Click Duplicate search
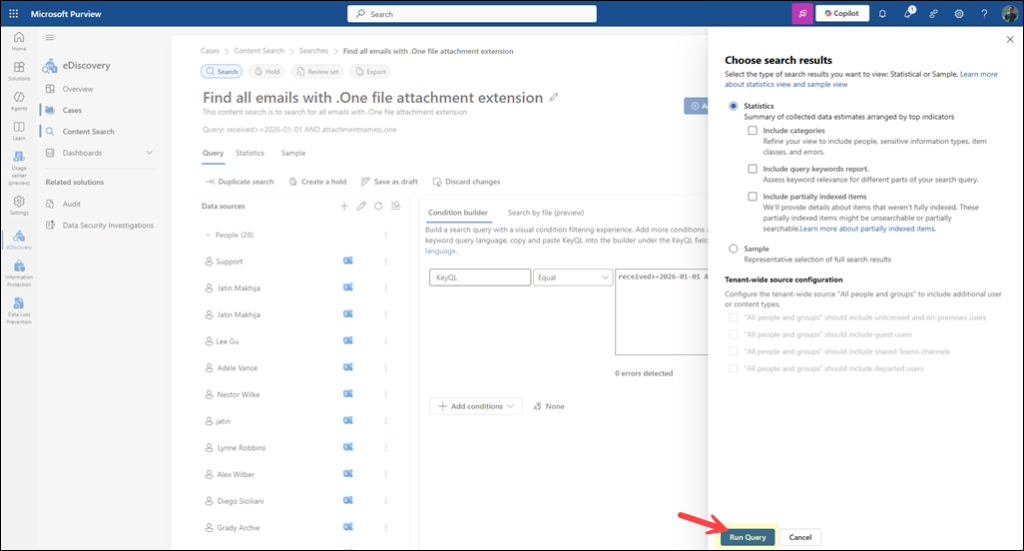This screenshot has height=551, width=1024. (x=239, y=181)
